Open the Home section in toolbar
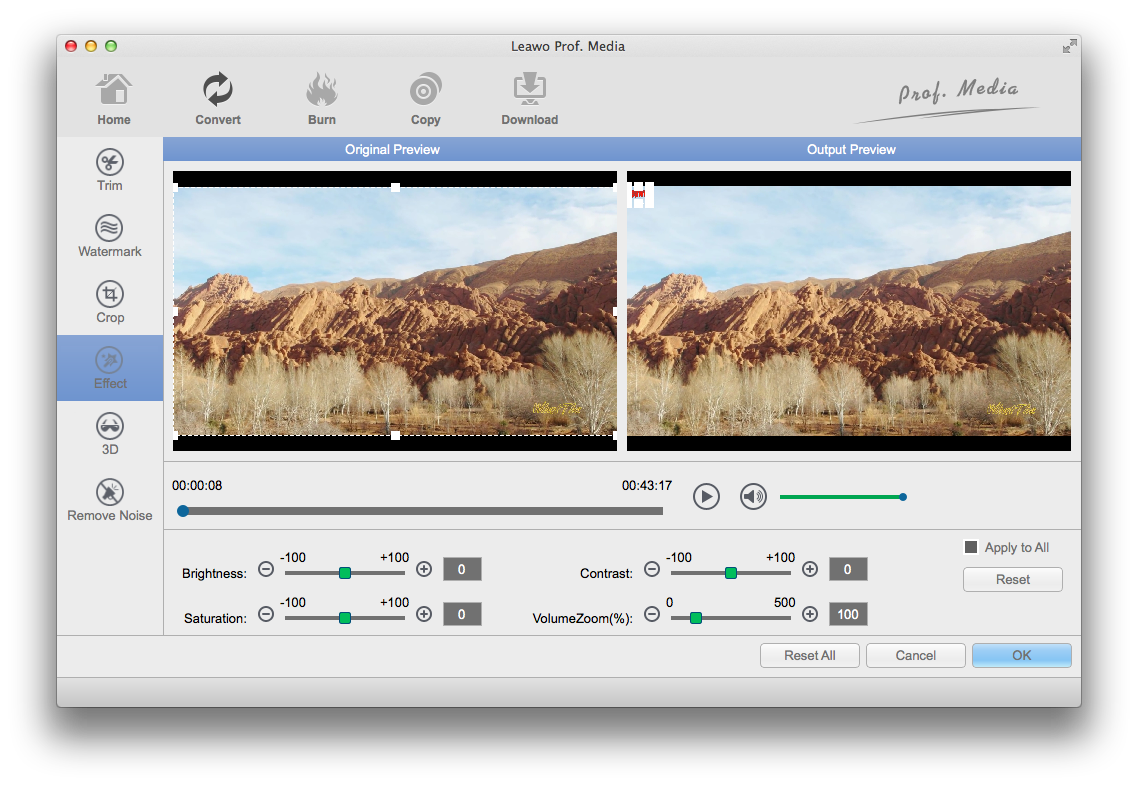The width and height of the screenshot is (1138, 786). coord(114,99)
